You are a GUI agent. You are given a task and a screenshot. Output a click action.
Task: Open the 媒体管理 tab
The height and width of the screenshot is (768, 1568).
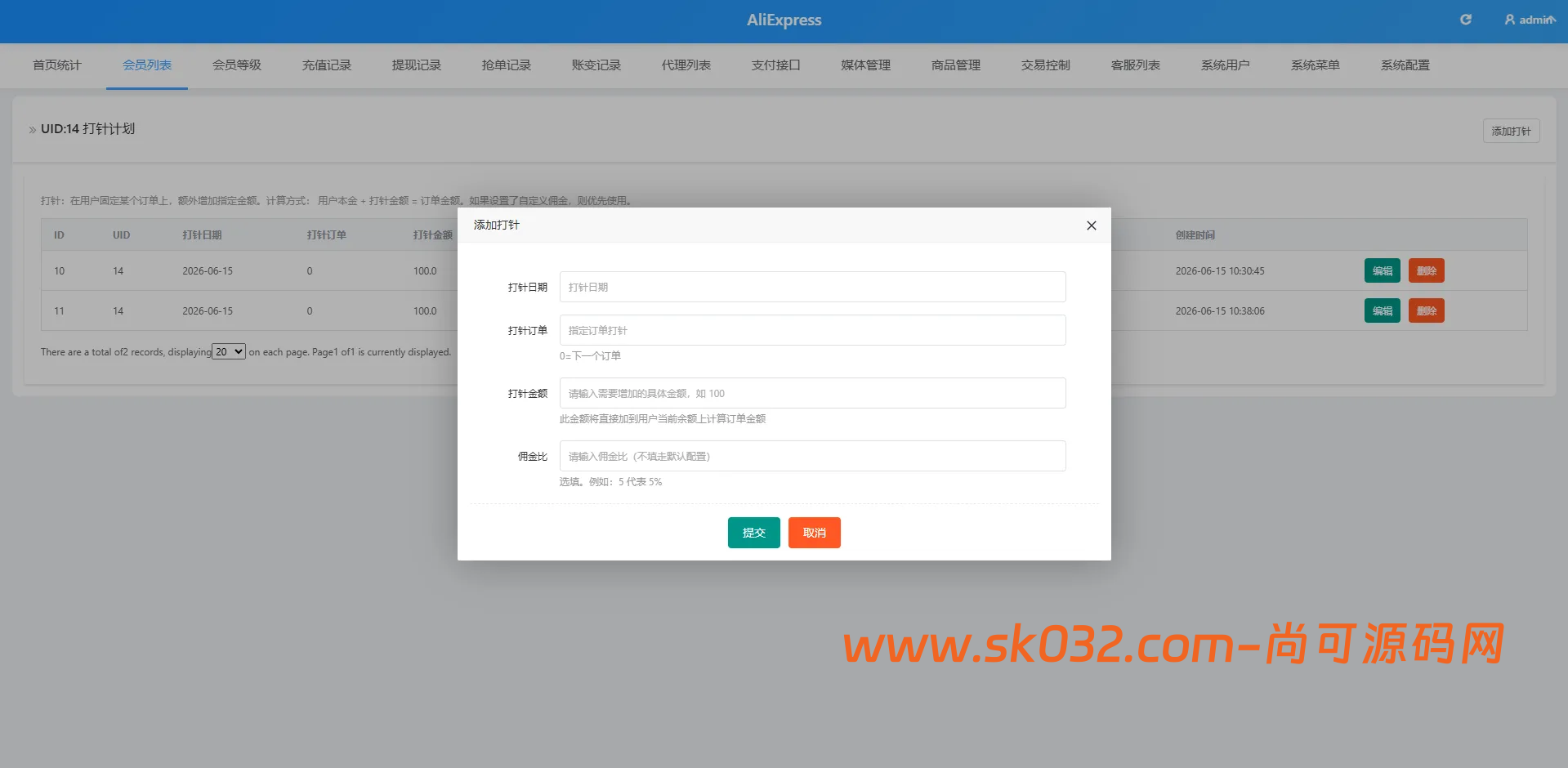(x=866, y=65)
